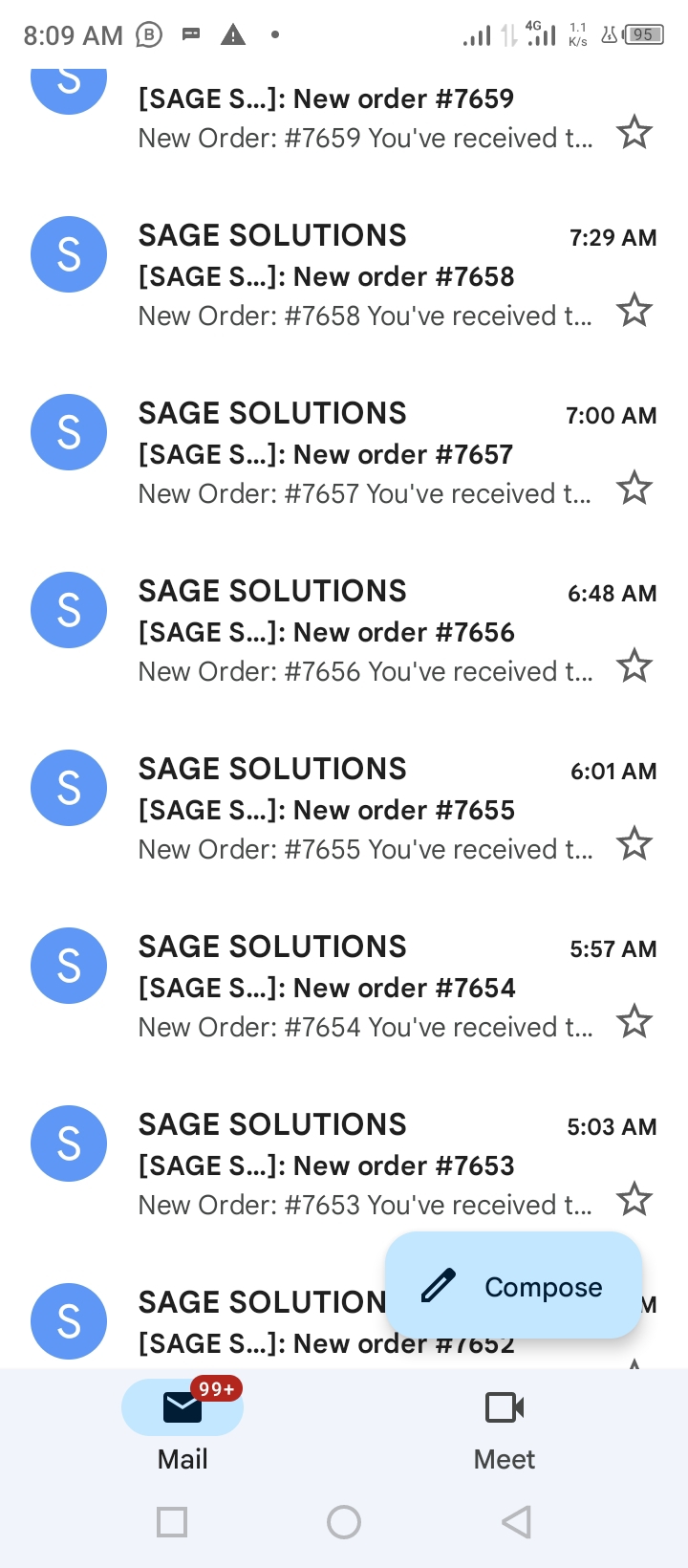Switch to the Mail tab

click(x=183, y=1425)
